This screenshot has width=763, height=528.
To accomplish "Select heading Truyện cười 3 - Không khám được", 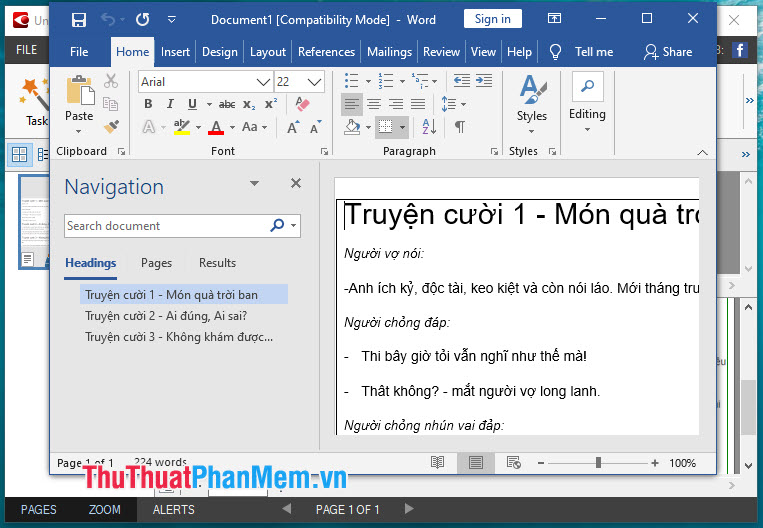I will pyautogui.click(x=179, y=337).
